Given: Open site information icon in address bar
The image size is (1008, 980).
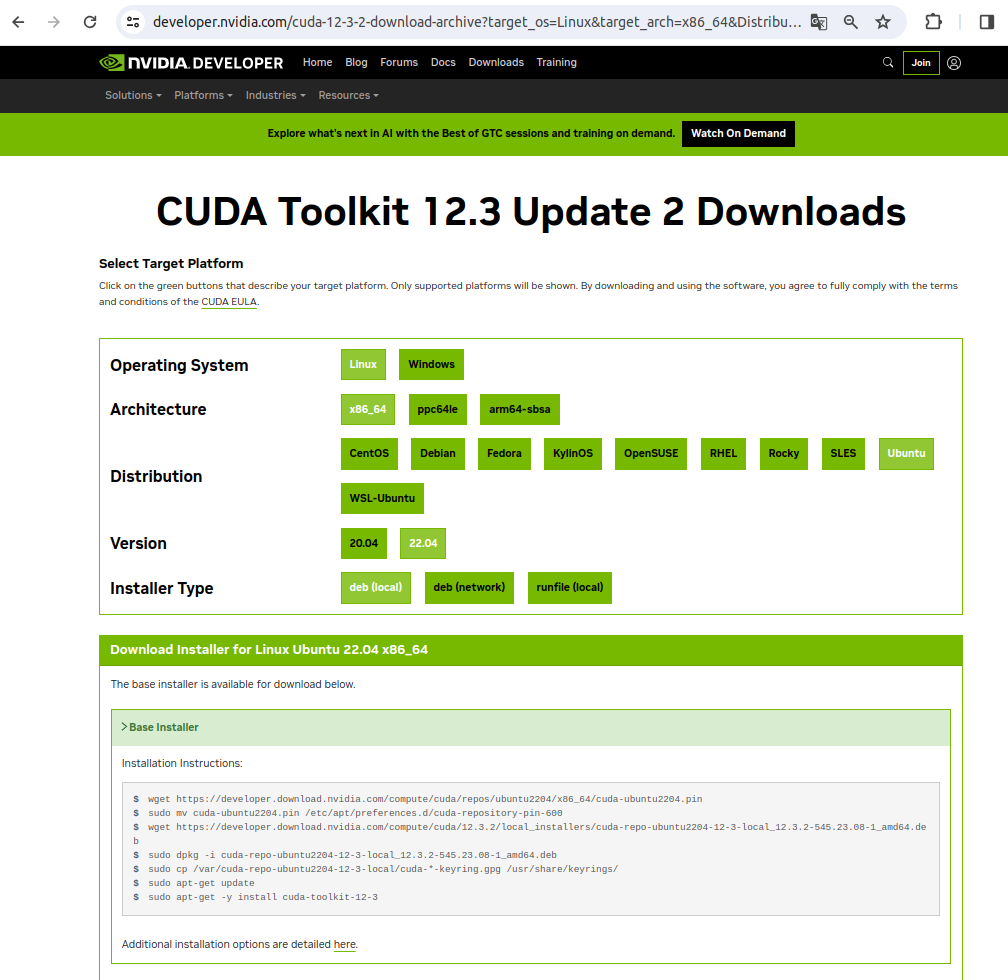Looking at the screenshot, I should [x=133, y=22].
